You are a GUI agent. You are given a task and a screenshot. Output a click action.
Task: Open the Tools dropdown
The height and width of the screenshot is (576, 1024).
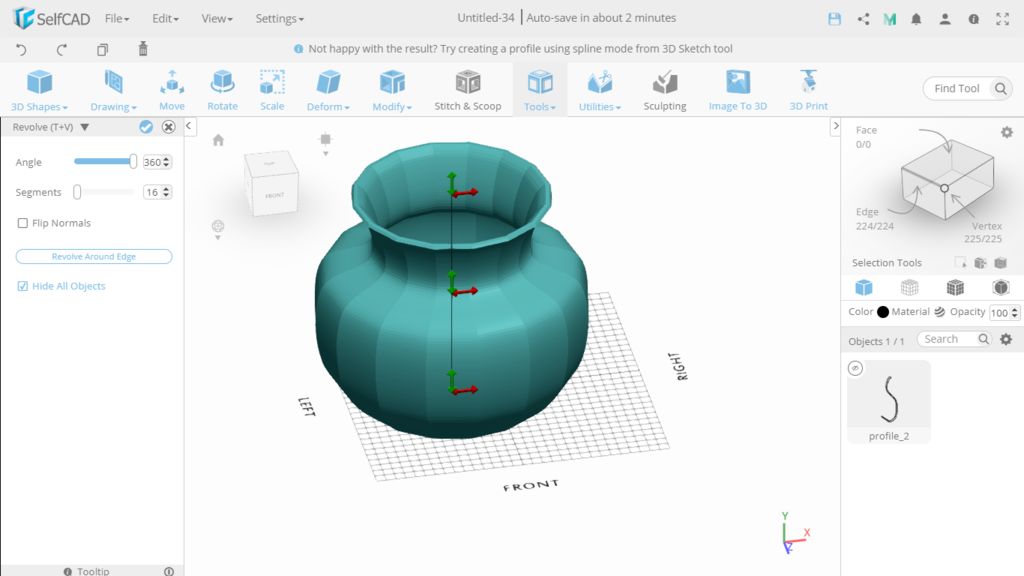pyautogui.click(x=539, y=90)
